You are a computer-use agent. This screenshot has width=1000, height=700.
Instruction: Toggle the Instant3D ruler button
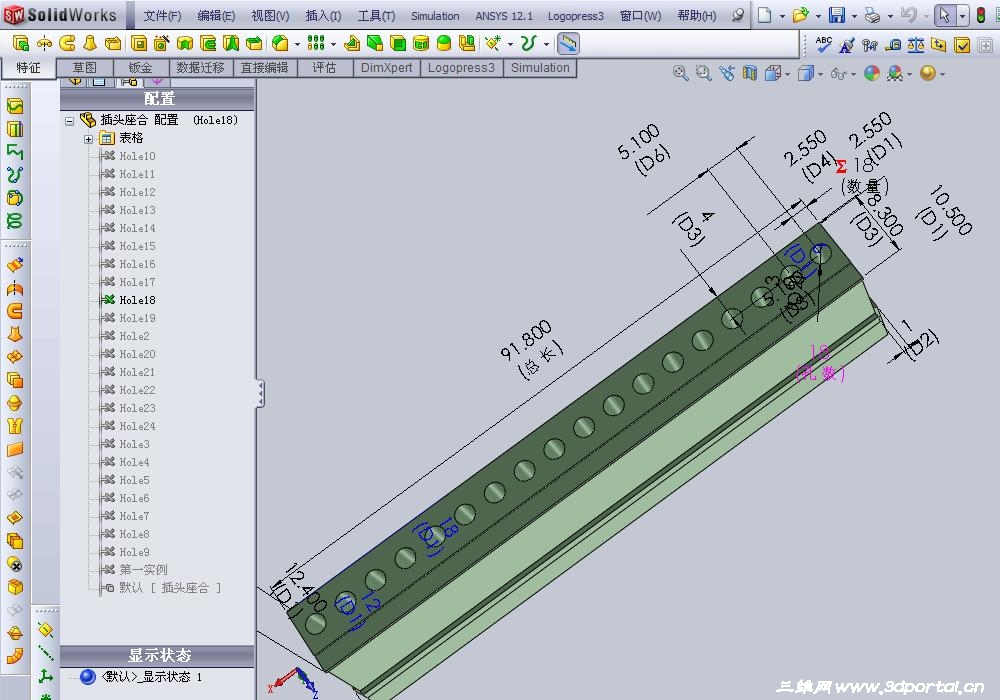(568, 43)
